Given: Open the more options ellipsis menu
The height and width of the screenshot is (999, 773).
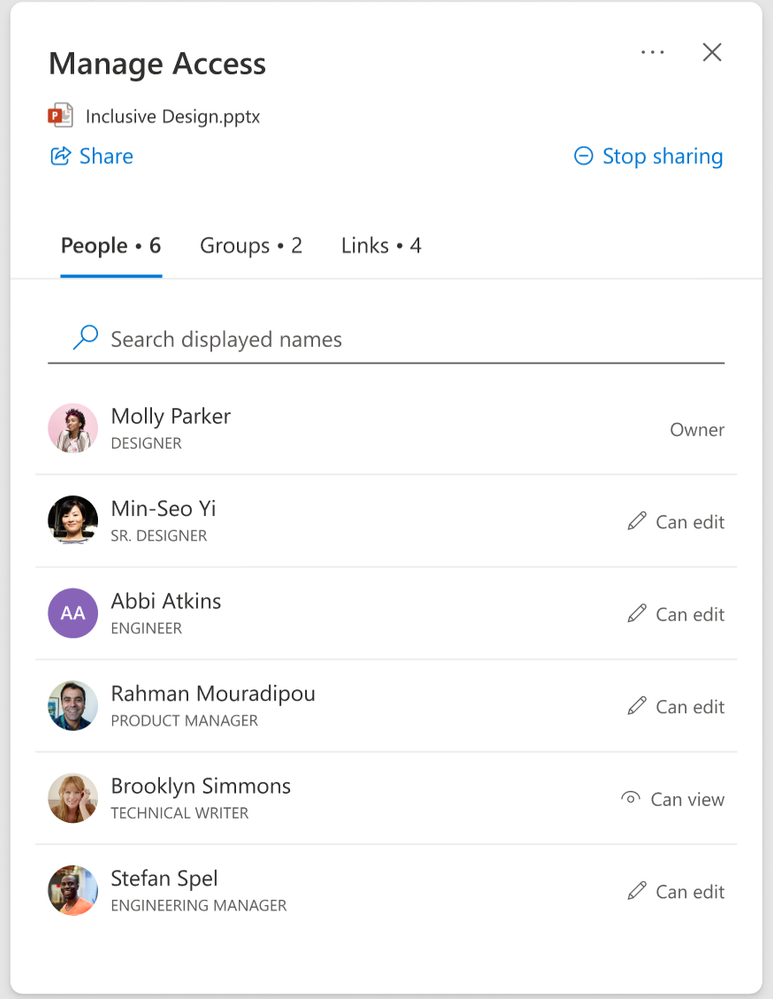Looking at the screenshot, I should point(652,52).
